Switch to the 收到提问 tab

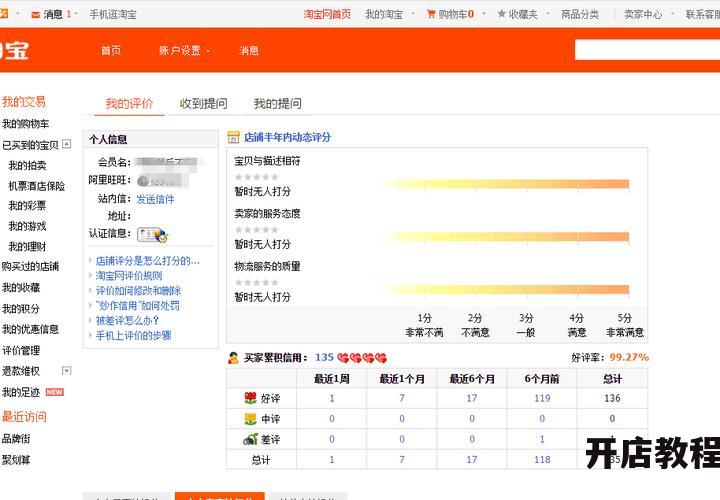[x=203, y=103]
